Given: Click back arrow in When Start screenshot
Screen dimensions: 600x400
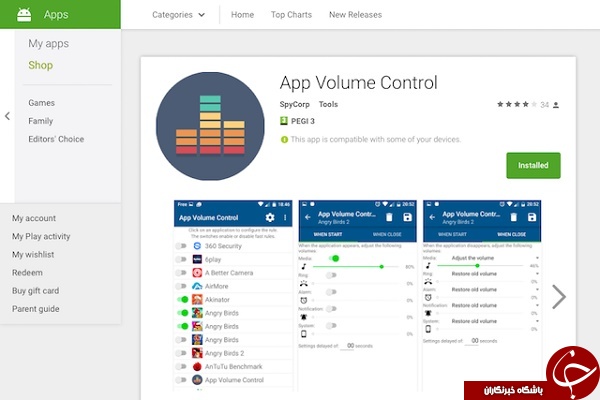Looking at the screenshot, I should (x=308, y=217).
